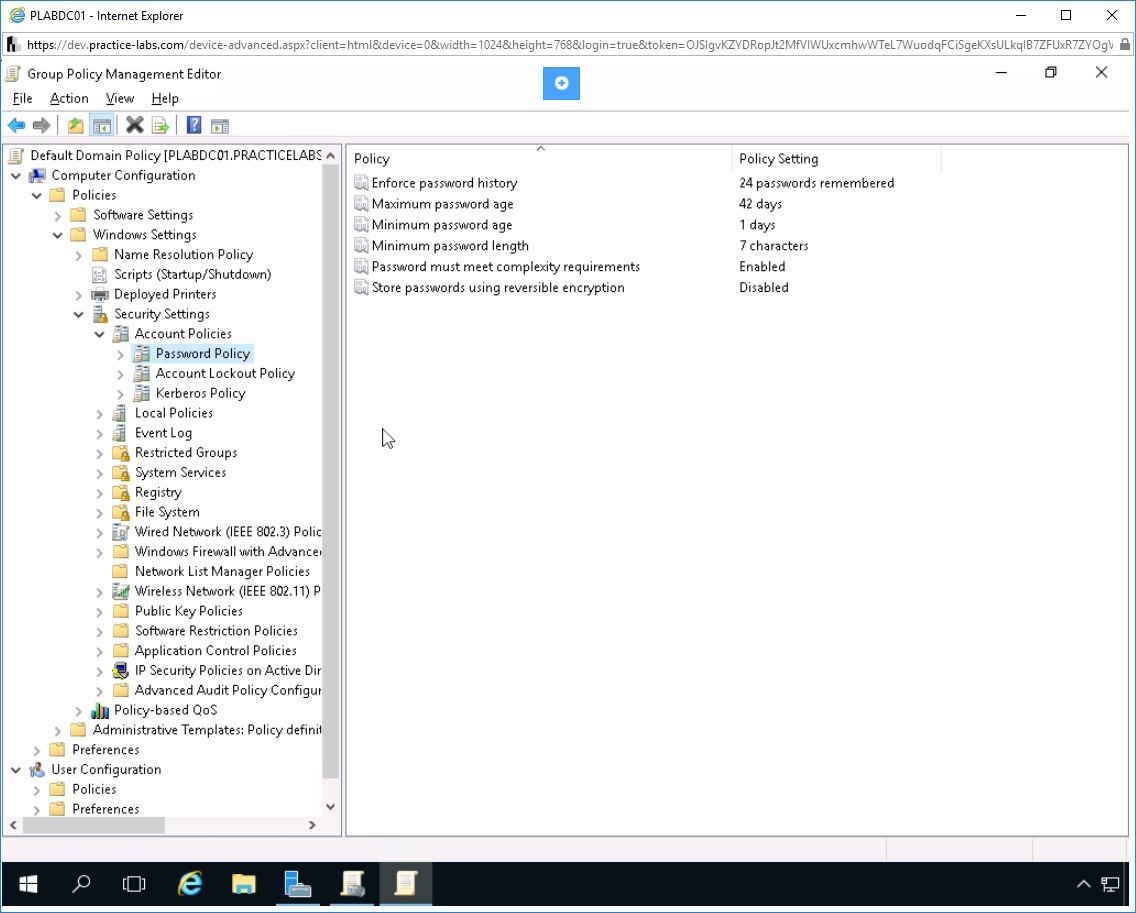Select Software Restriction Policies node
The height and width of the screenshot is (913, 1136).
click(x=217, y=631)
